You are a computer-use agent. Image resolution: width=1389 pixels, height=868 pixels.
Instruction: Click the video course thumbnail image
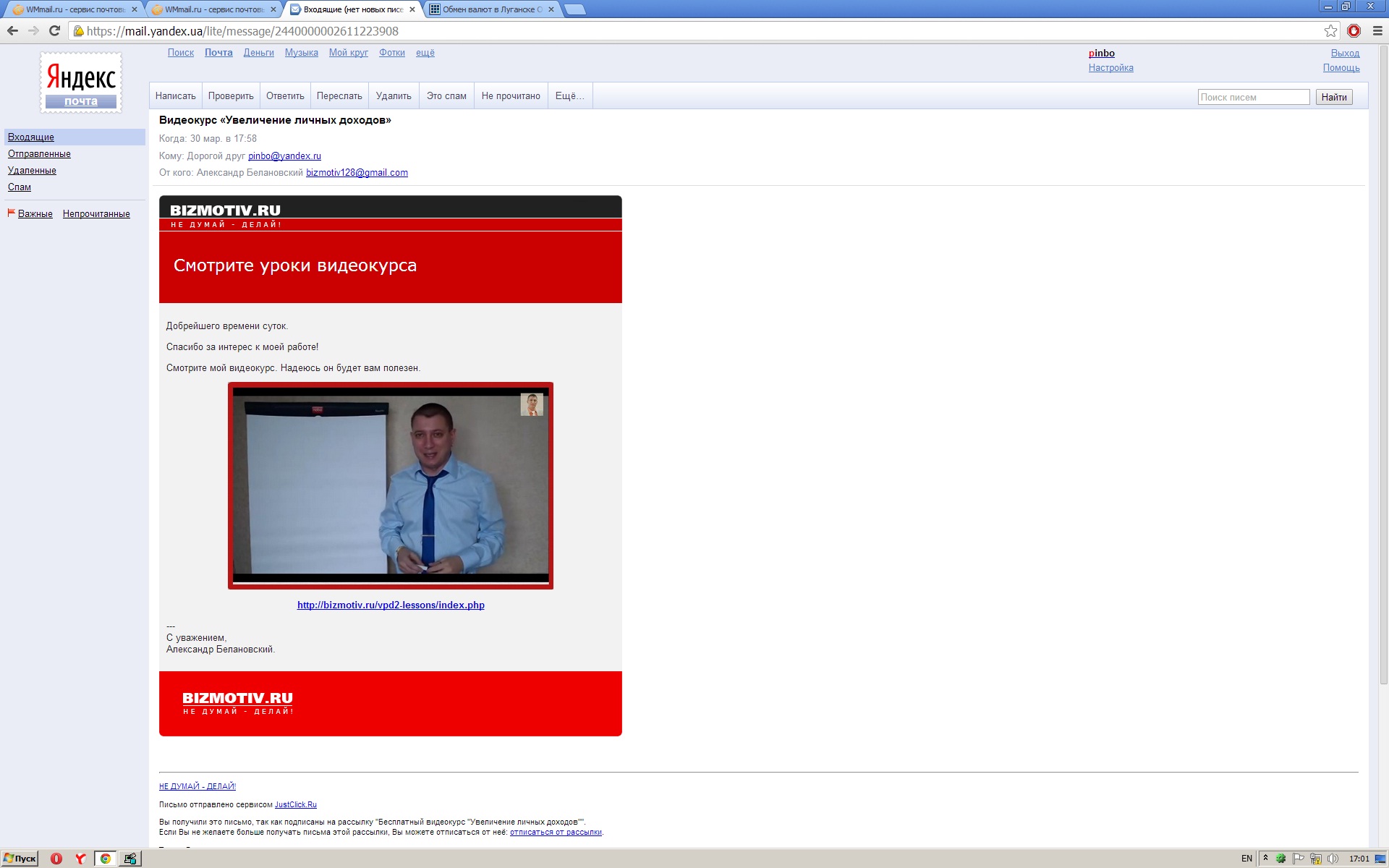[391, 485]
